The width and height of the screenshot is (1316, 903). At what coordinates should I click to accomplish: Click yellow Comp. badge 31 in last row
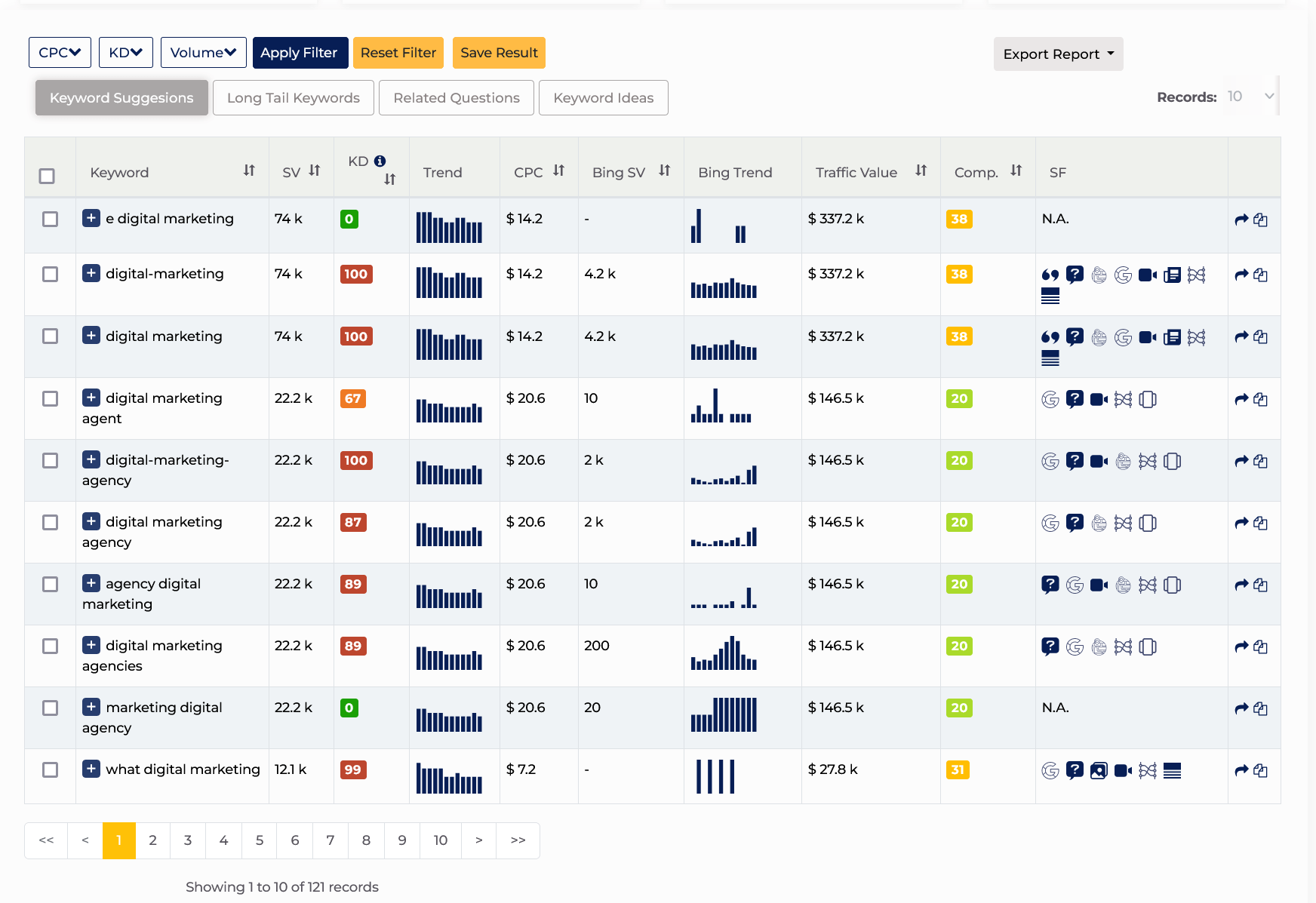(958, 770)
